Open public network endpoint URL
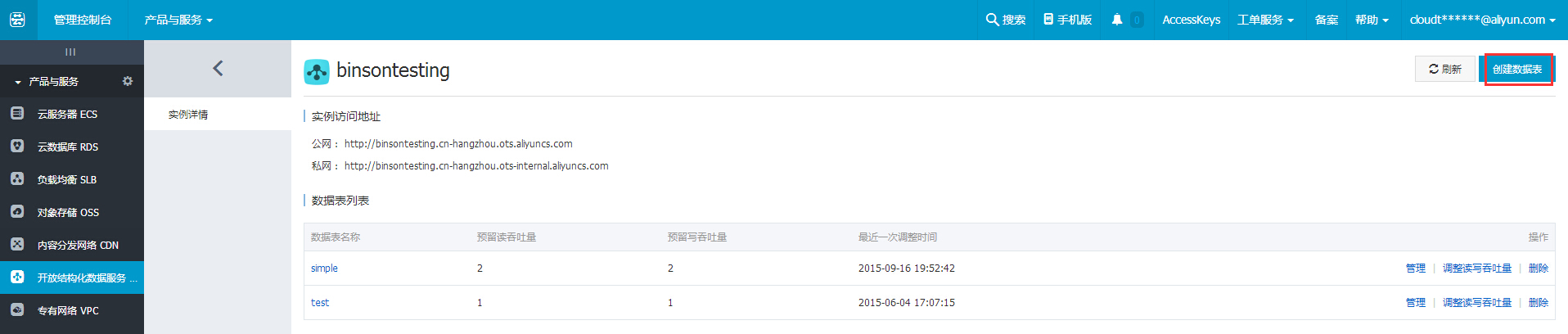 [458, 144]
